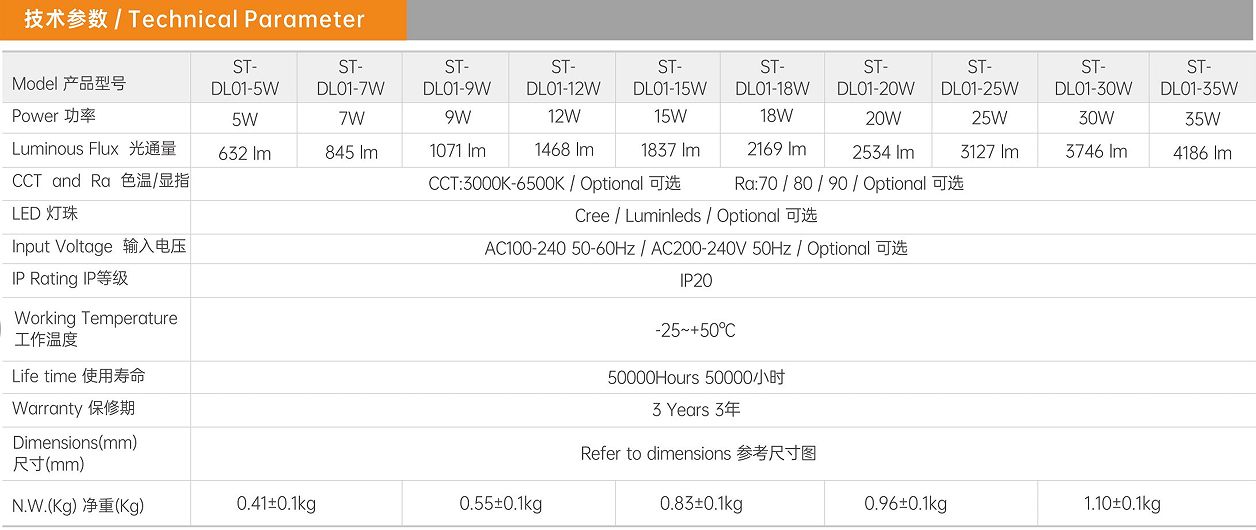Image resolution: width=1256 pixels, height=530 pixels.
Task: Click the 35W power value
Action: click(x=1202, y=119)
